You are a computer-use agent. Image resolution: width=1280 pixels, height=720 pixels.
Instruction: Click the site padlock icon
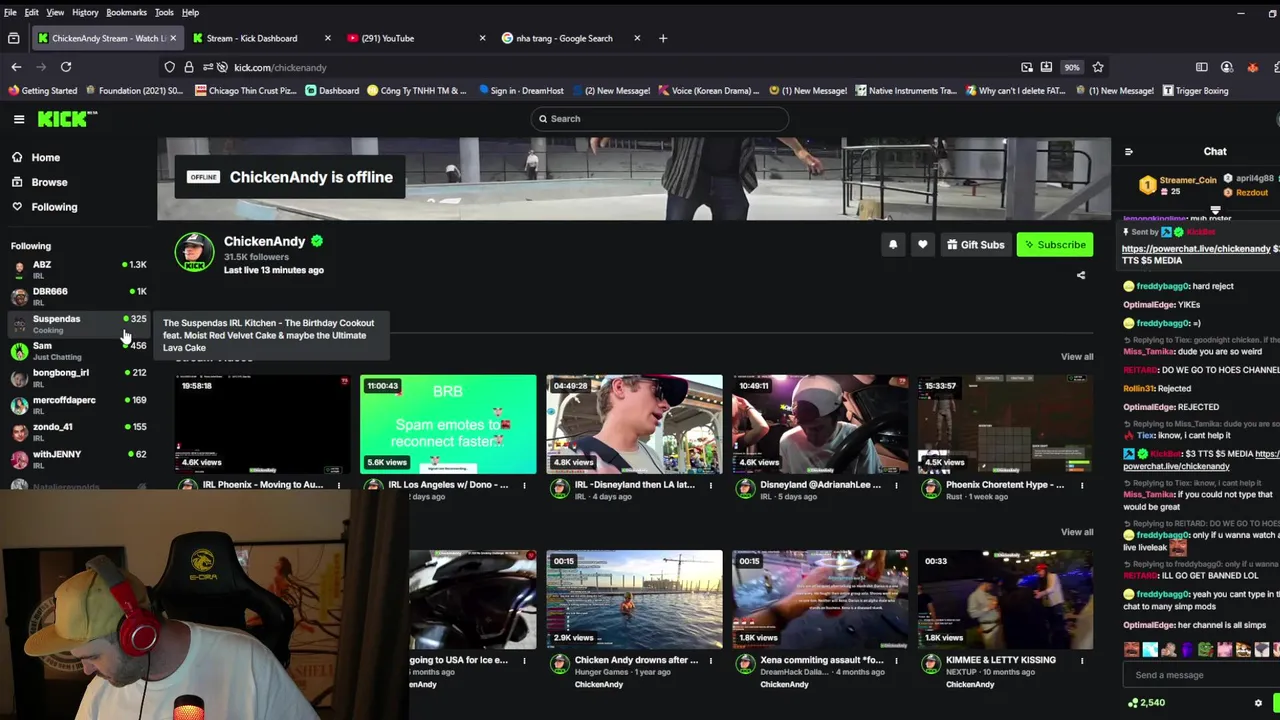188,67
